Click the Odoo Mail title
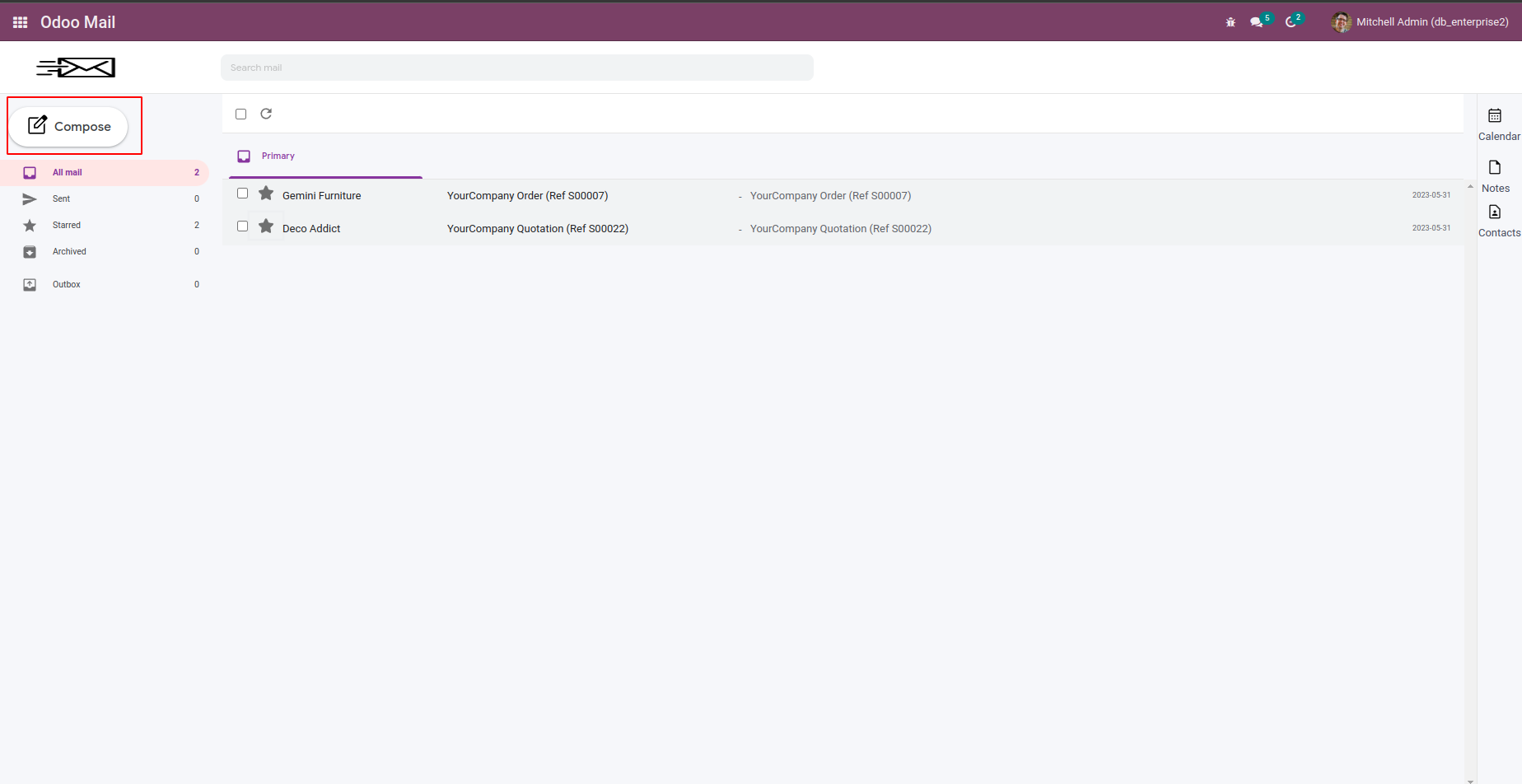 point(77,22)
